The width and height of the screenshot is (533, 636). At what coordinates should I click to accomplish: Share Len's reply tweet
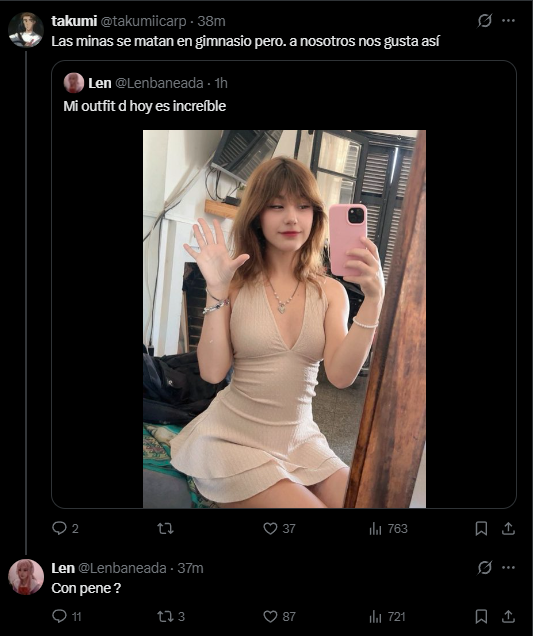[508, 617]
